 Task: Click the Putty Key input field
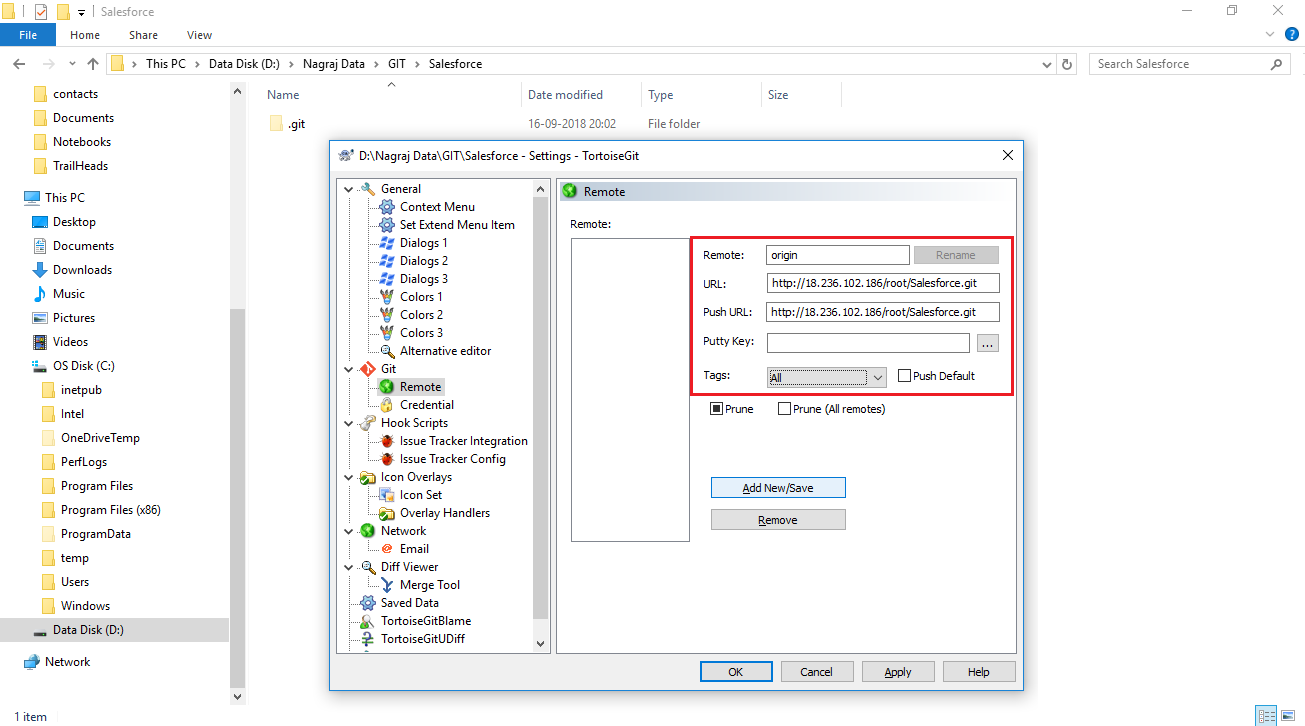(868, 343)
